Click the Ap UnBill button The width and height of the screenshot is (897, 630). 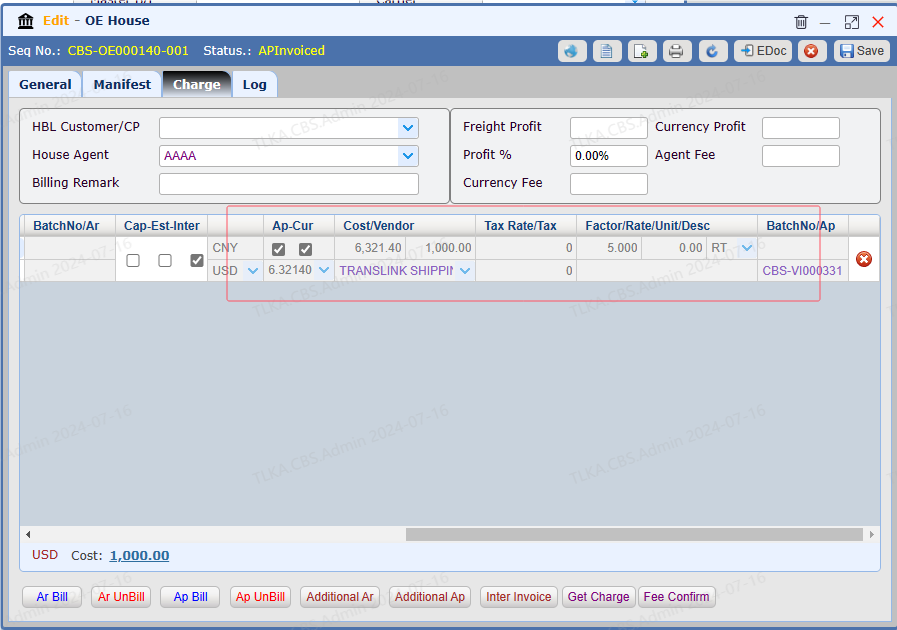[260, 597]
